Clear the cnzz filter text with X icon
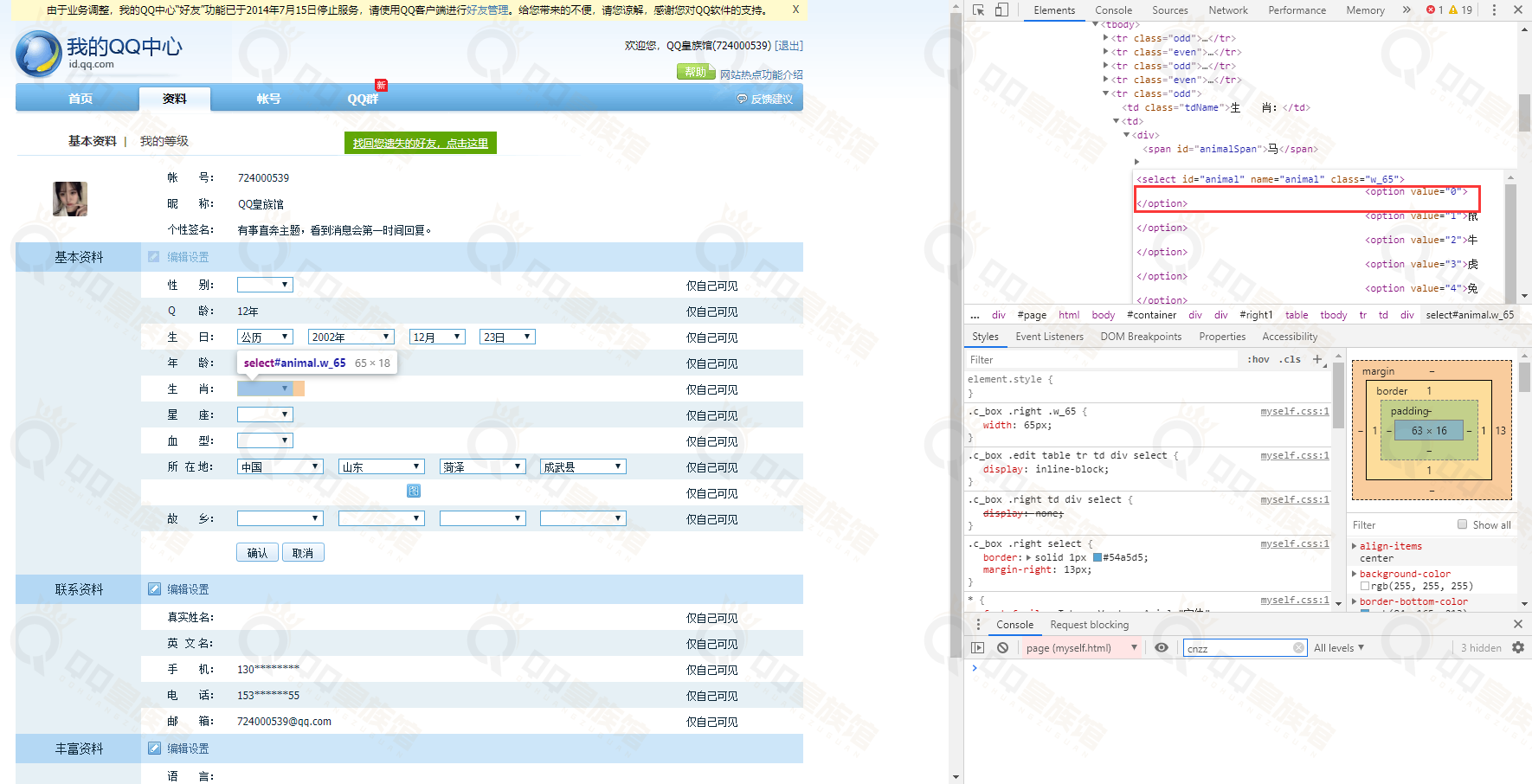Image resolution: width=1532 pixels, height=784 pixels. pyautogui.click(x=1298, y=648)
